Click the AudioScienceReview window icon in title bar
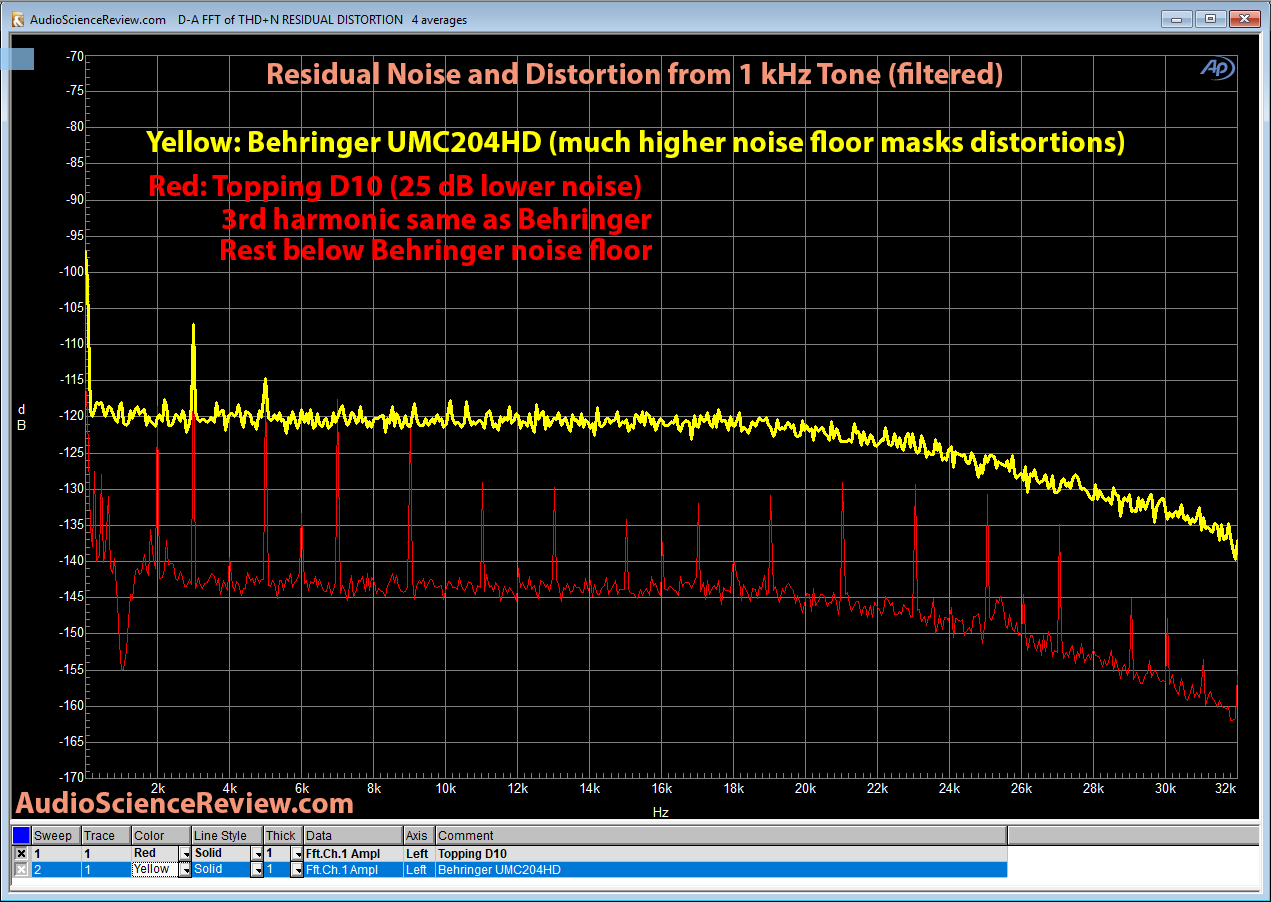The width and height of the screenshot is (1271, 902). point(17,19)
